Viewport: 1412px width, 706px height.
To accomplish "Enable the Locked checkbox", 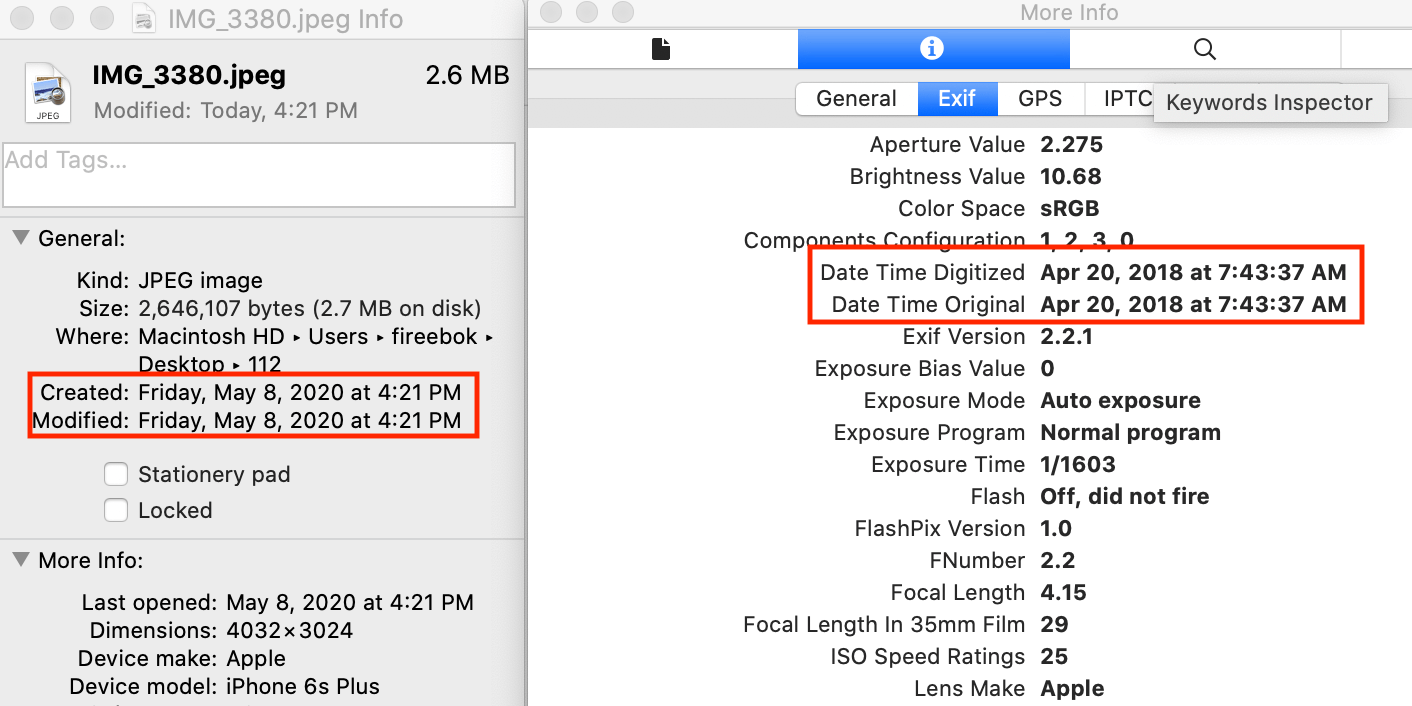I will 116,510.
